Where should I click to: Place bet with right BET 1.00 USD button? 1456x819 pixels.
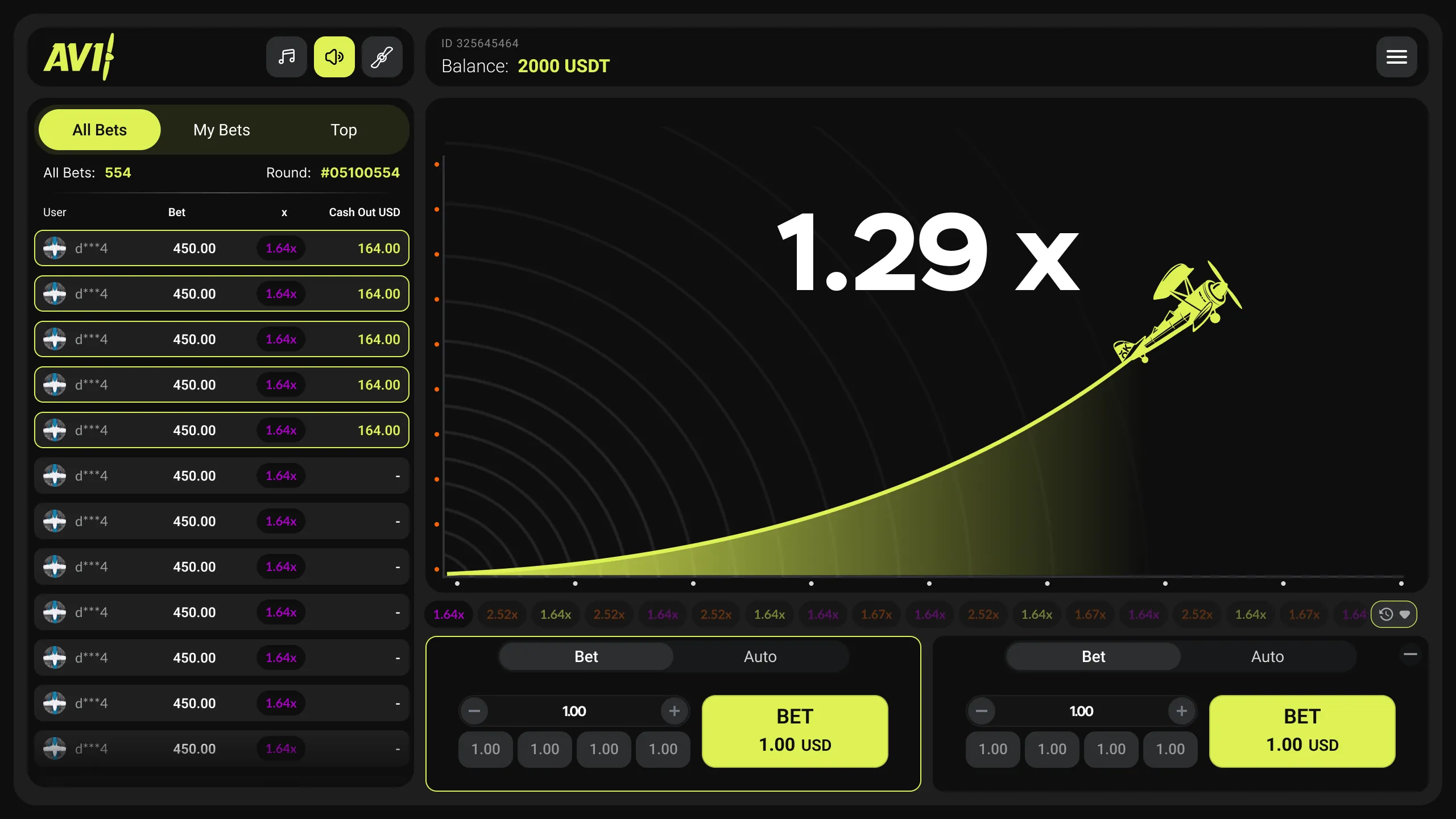[1302, 731]
